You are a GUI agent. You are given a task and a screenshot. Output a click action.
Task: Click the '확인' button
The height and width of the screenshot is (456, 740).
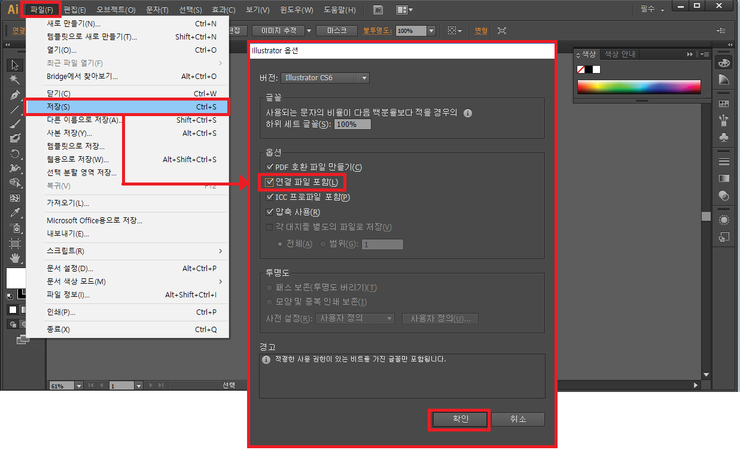(459, 419)
